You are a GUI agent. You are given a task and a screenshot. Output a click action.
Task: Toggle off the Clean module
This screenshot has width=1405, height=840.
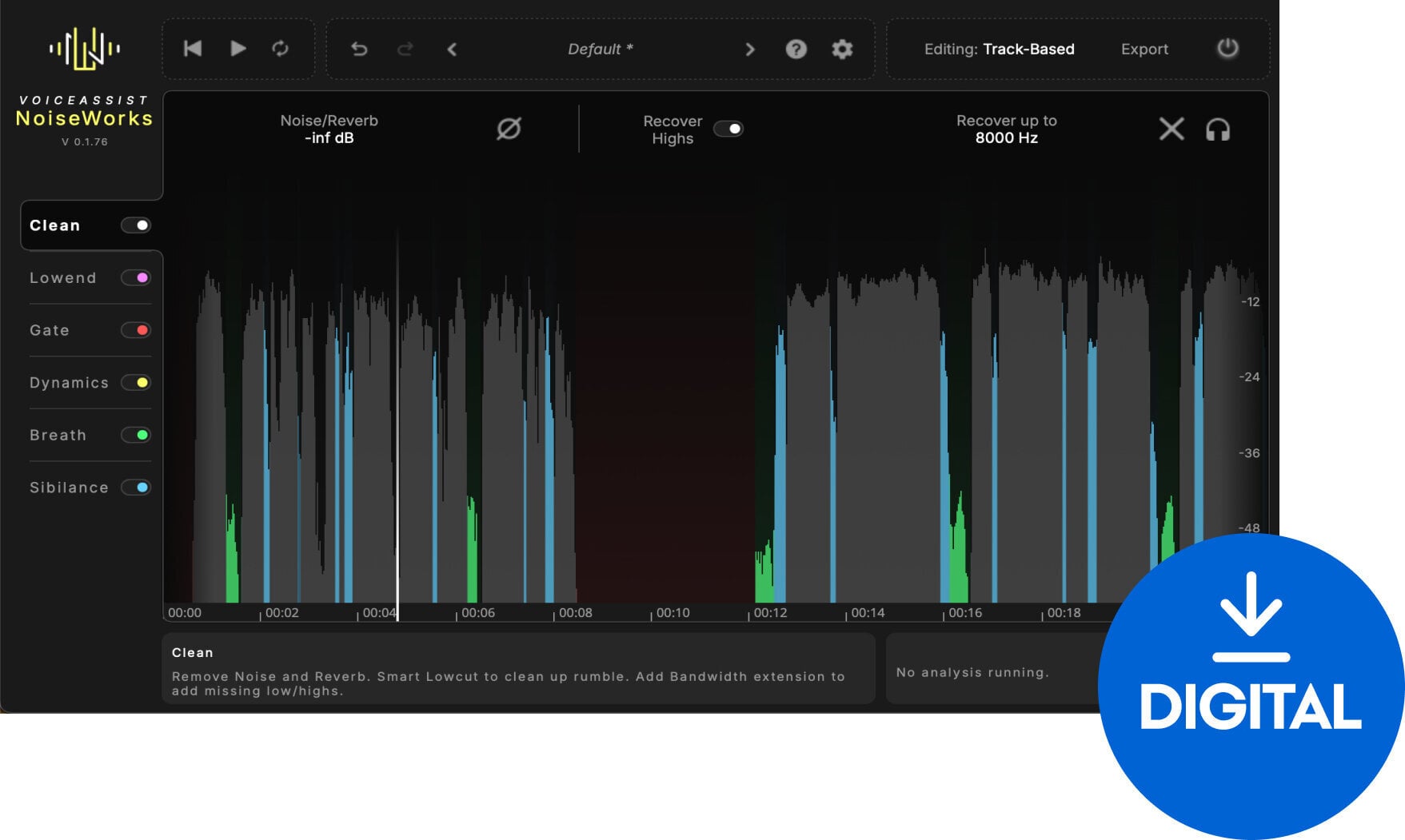[x=136, y=225]
